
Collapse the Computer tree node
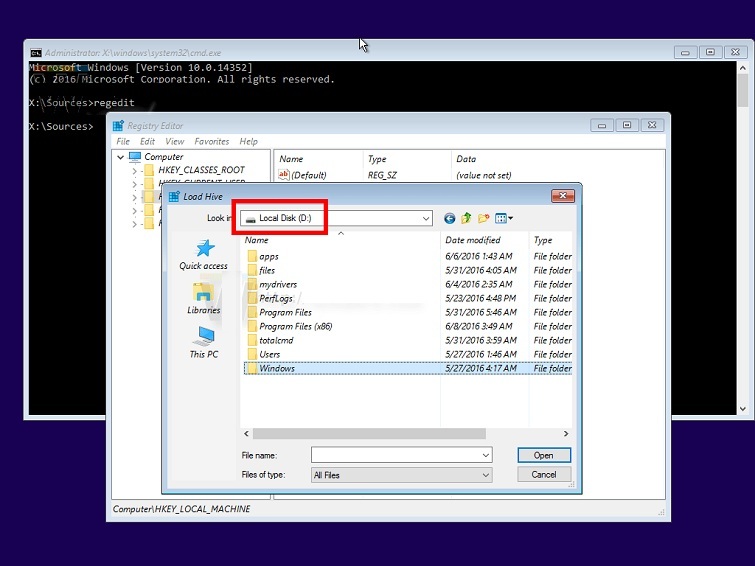tap(121, 157)
